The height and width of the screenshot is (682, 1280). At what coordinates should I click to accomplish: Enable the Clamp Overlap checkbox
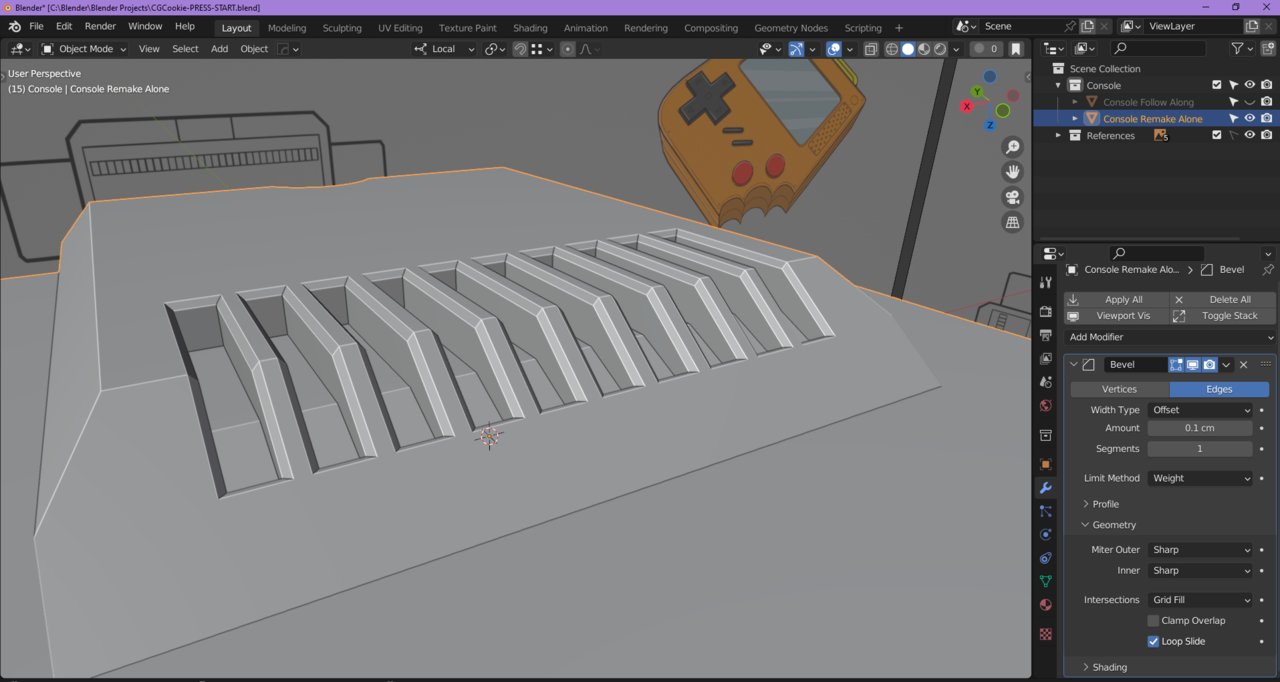(1153, 621)
